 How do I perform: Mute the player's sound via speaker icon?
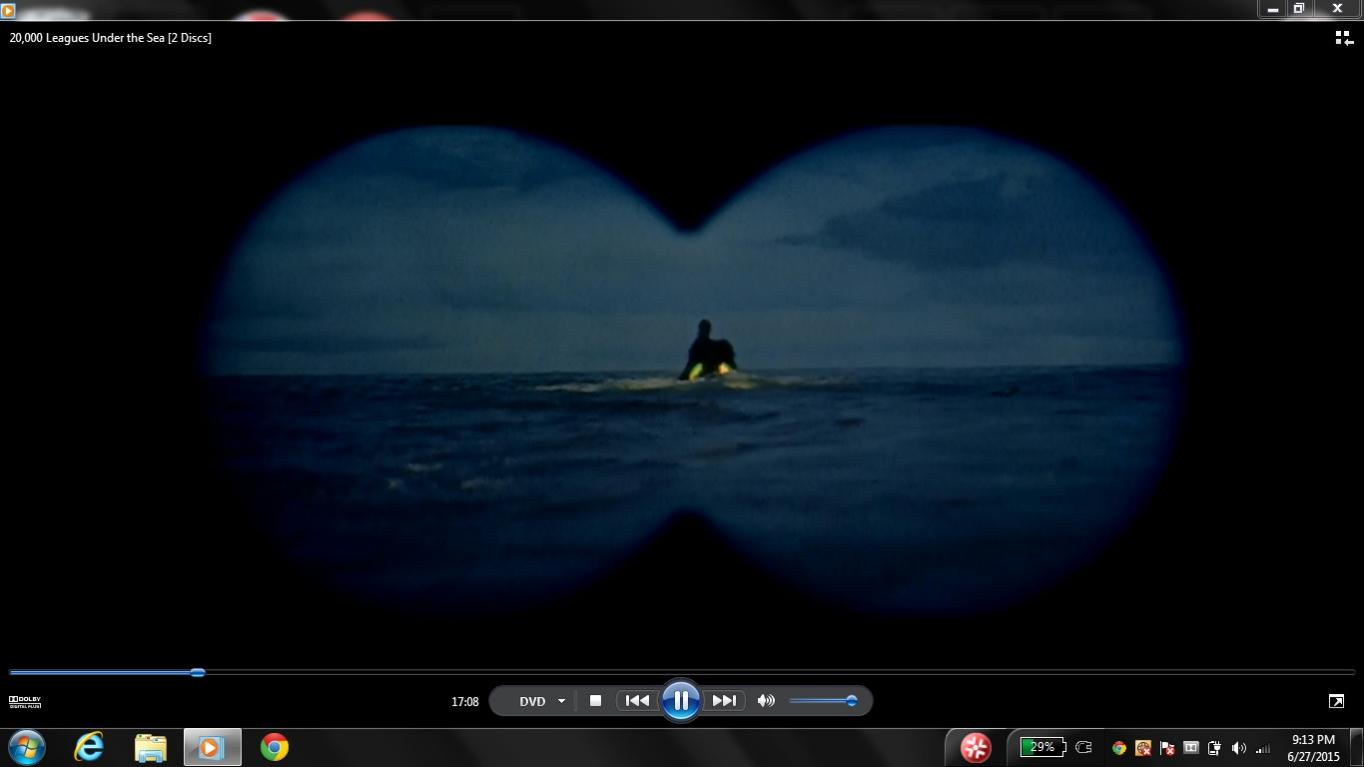(766, 701)
